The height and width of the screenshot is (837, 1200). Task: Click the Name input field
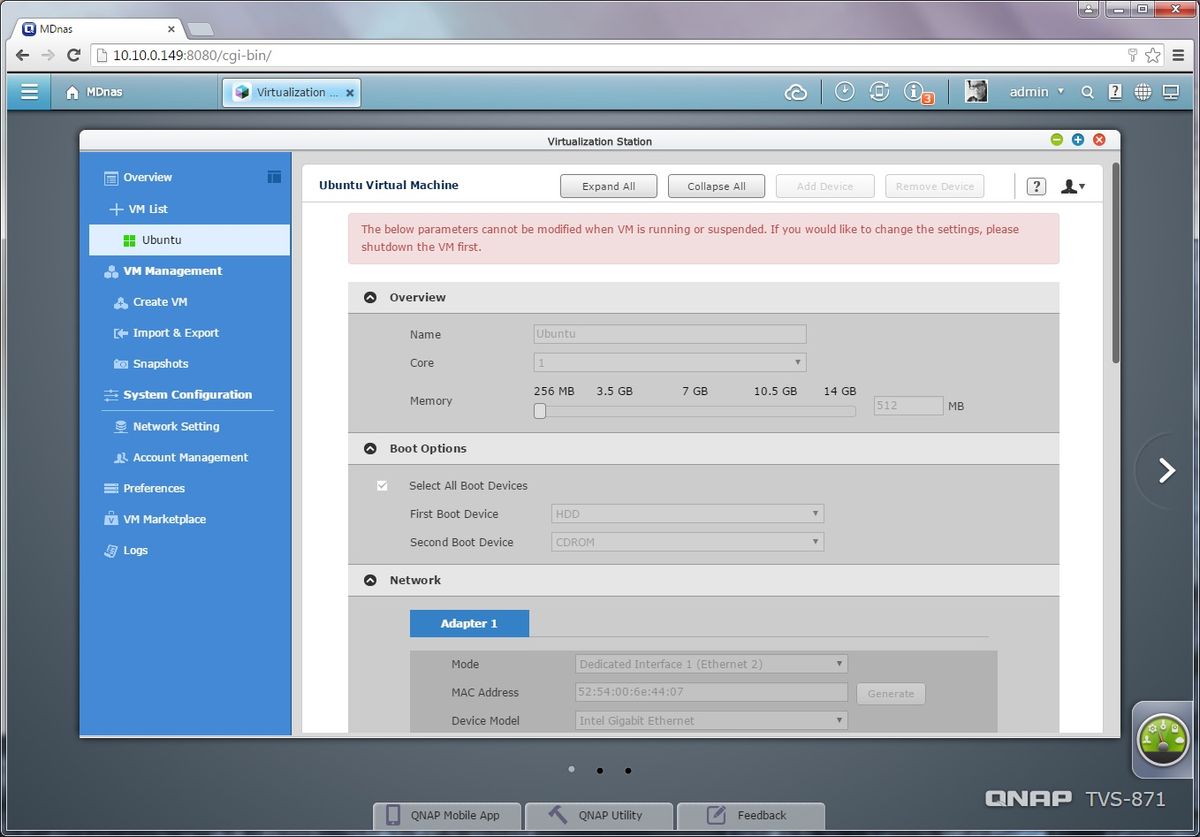pos(669,334)
